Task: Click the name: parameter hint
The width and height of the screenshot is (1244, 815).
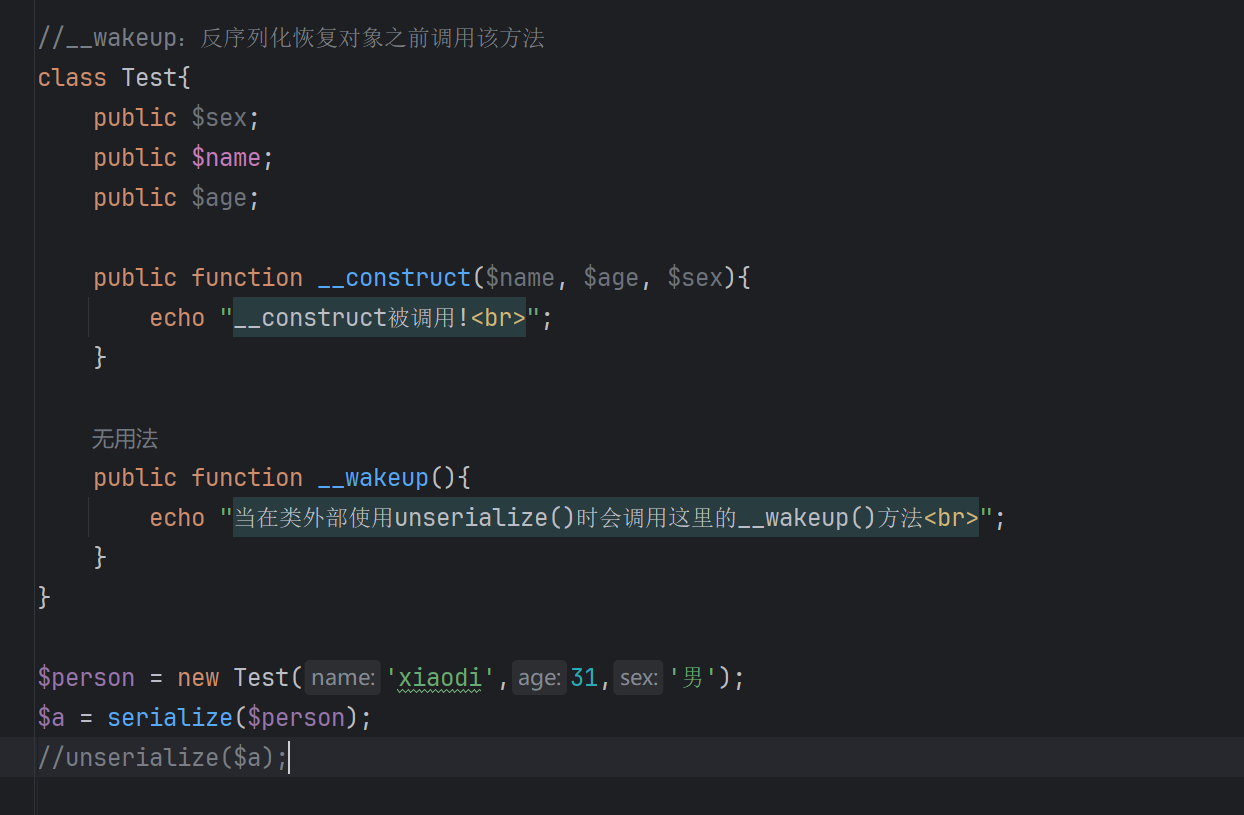Action: 343,678
